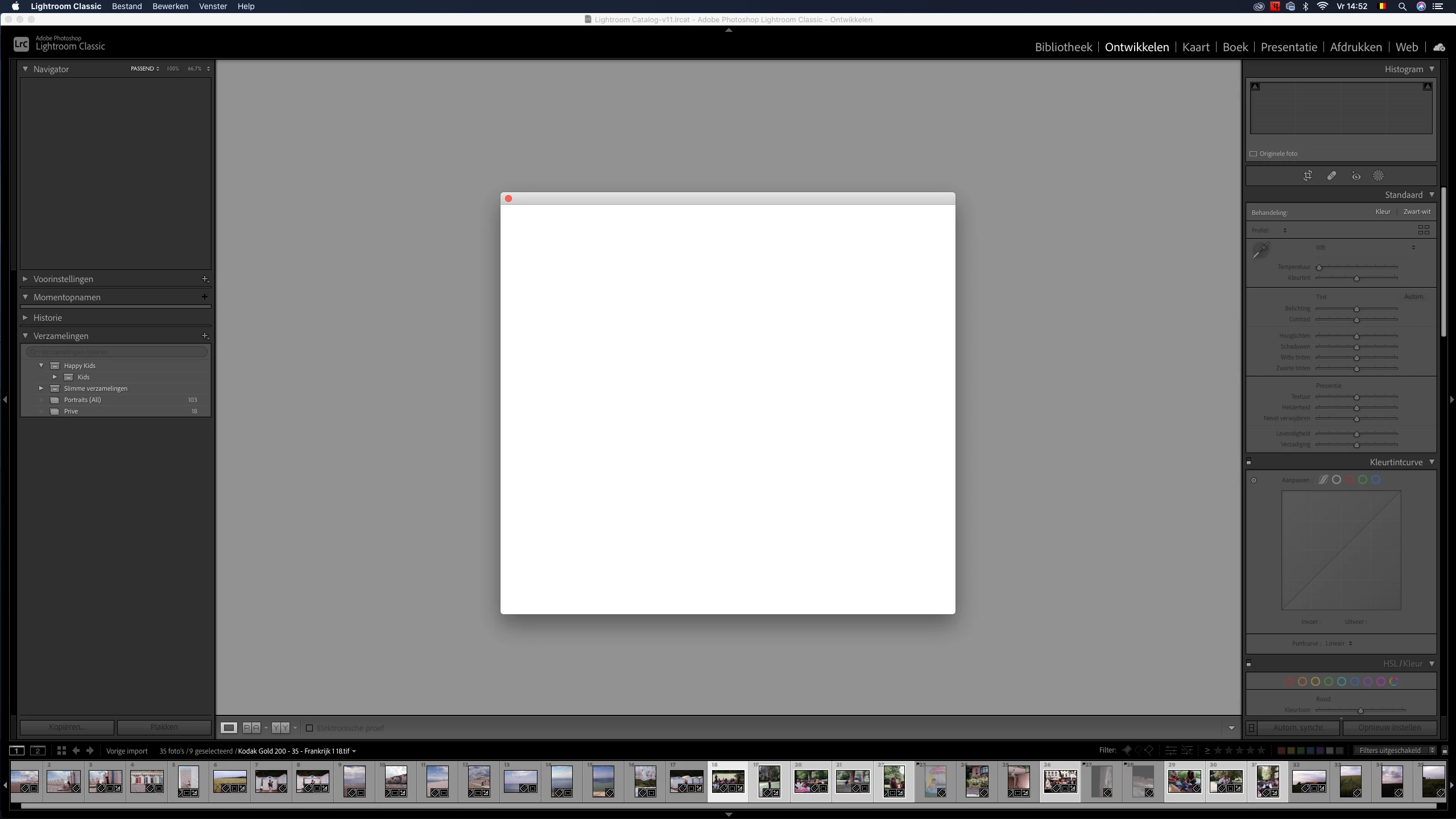The image size is (1456, 819).
Task: Expand the Slimme verzamelingen collection set
Action: pyautogui.click(x=41, y=388)
